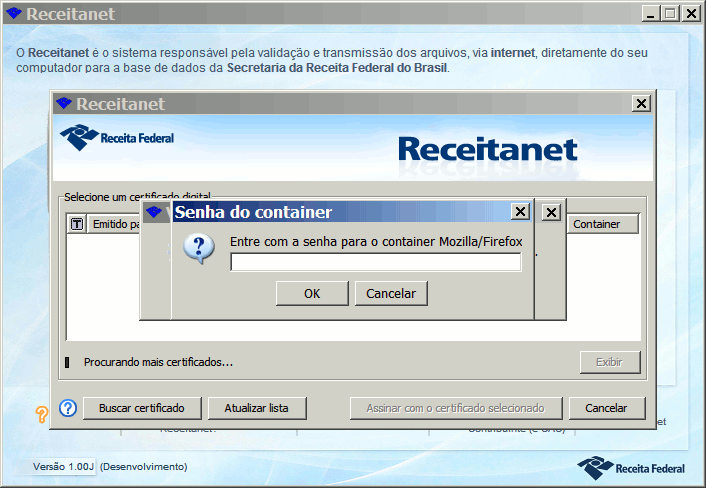Click Cancelar in the certificate selection window
Viewport: 706px width, 488px height.
[606, 408]
